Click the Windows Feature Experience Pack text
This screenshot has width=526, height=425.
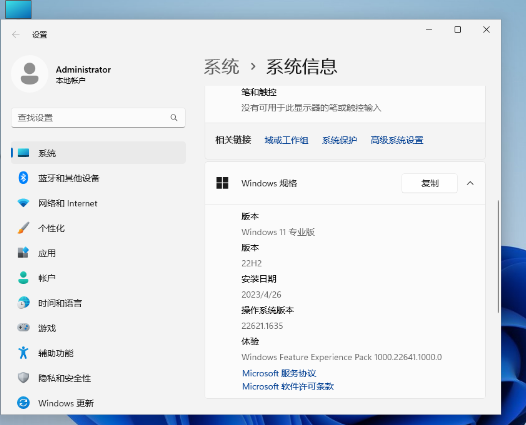click(341, 357)
